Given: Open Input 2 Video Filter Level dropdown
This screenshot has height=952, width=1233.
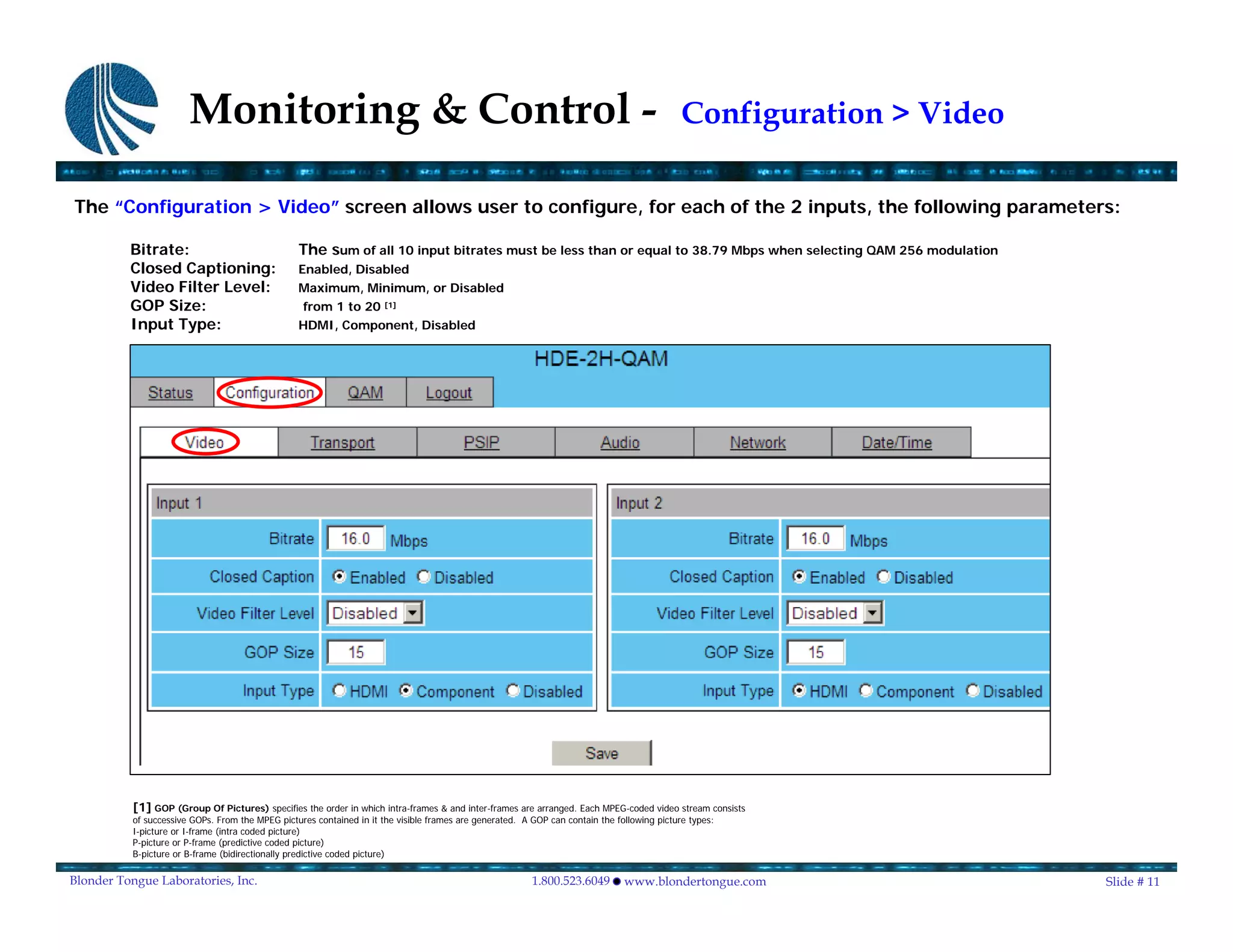Looking at the screenshot, I should tap(835, 613).
